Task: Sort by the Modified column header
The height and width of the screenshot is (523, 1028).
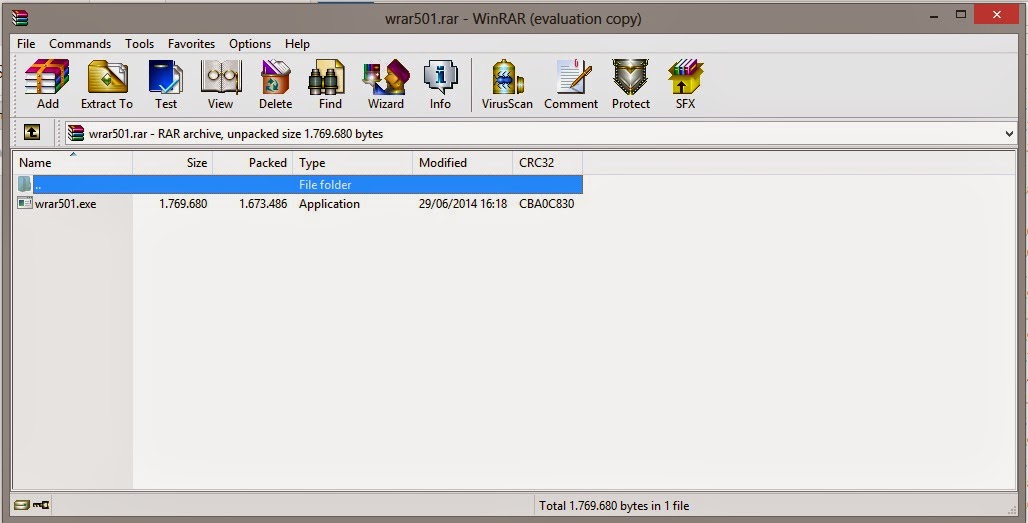Action: pyautogui.click(x=462, y=163)
